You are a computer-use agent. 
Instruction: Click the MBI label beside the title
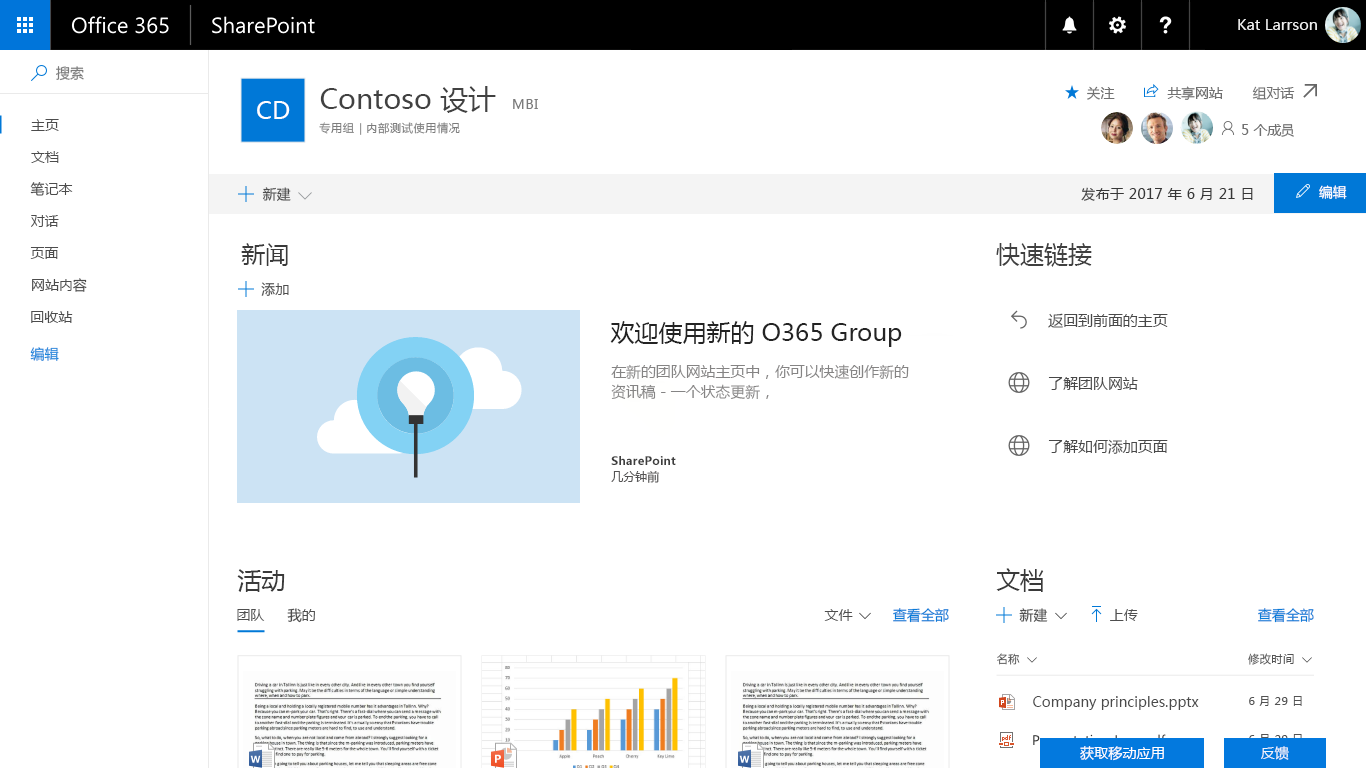525,104
